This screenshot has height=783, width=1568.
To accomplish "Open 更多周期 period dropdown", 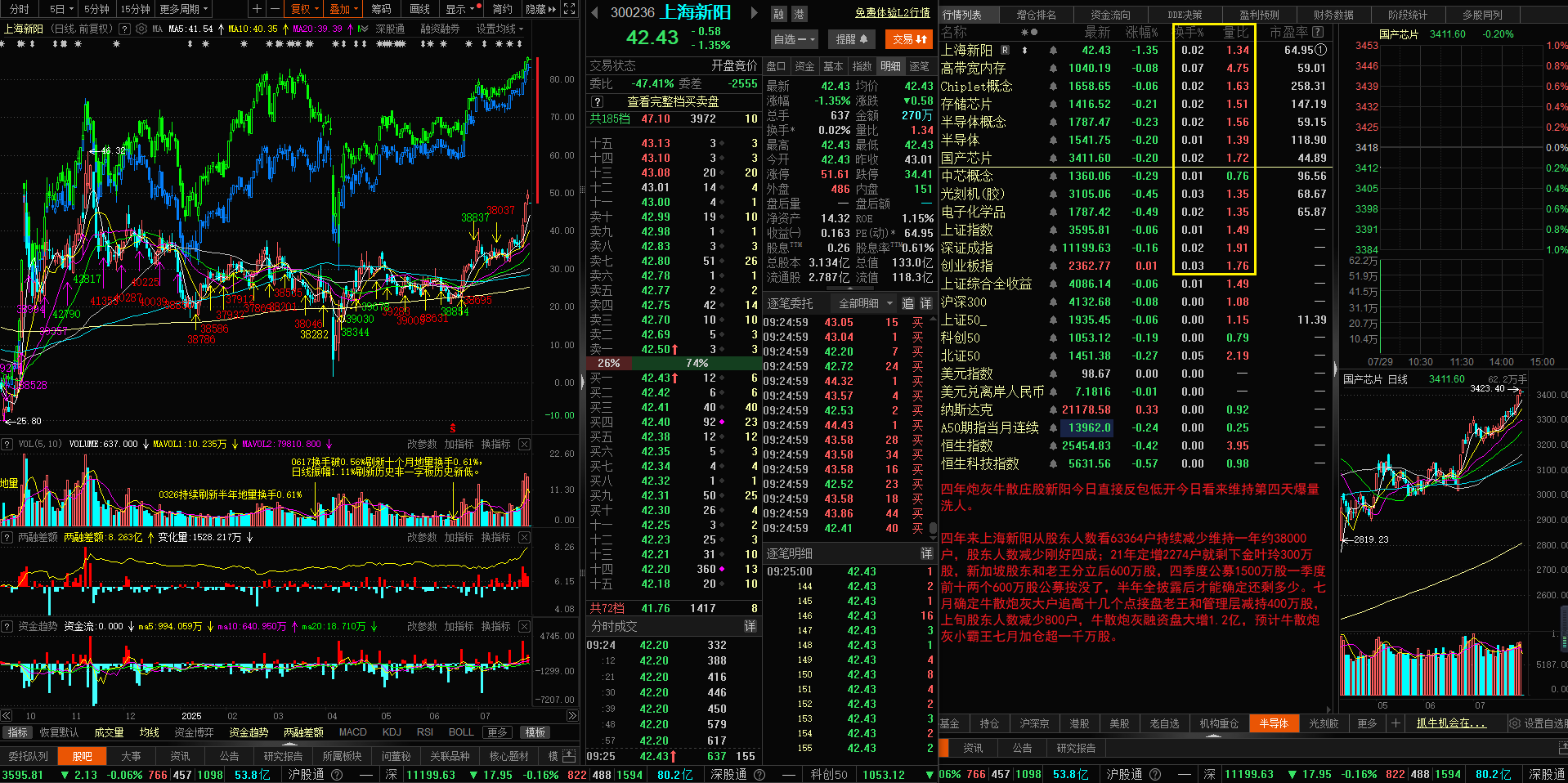I will 183,9.
